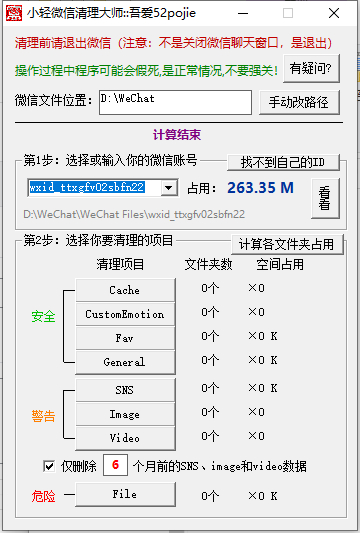Clean the Cache item

coord(125,290)
